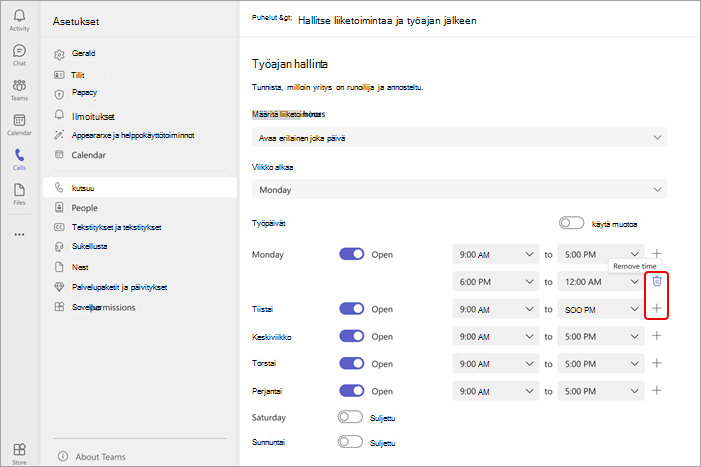Image resolution: width=701 pixels, height=467 pixels.
Task: Add a time slot for Monday
Action: [656, 254]
